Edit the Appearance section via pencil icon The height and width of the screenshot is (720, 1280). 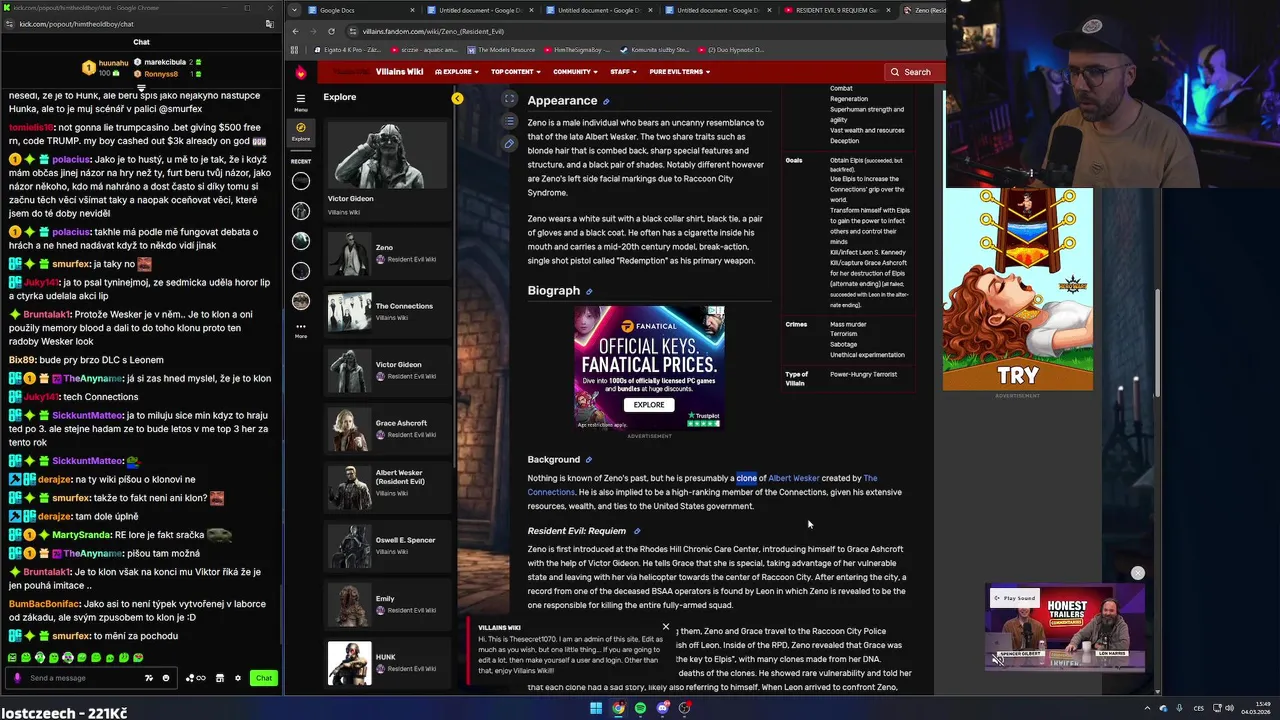click(x=606, y=101)
